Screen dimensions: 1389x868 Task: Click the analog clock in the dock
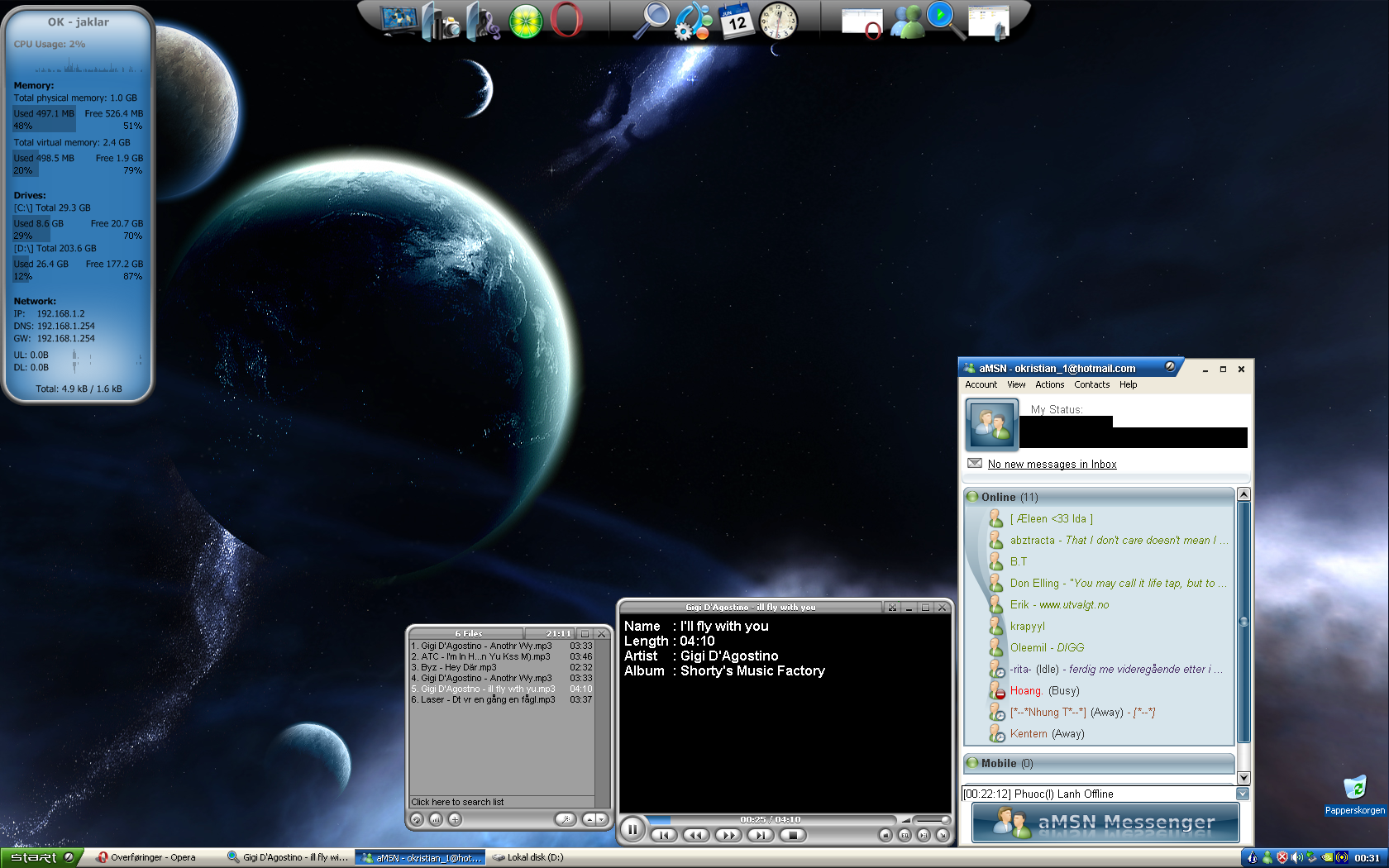click(778, 21)
